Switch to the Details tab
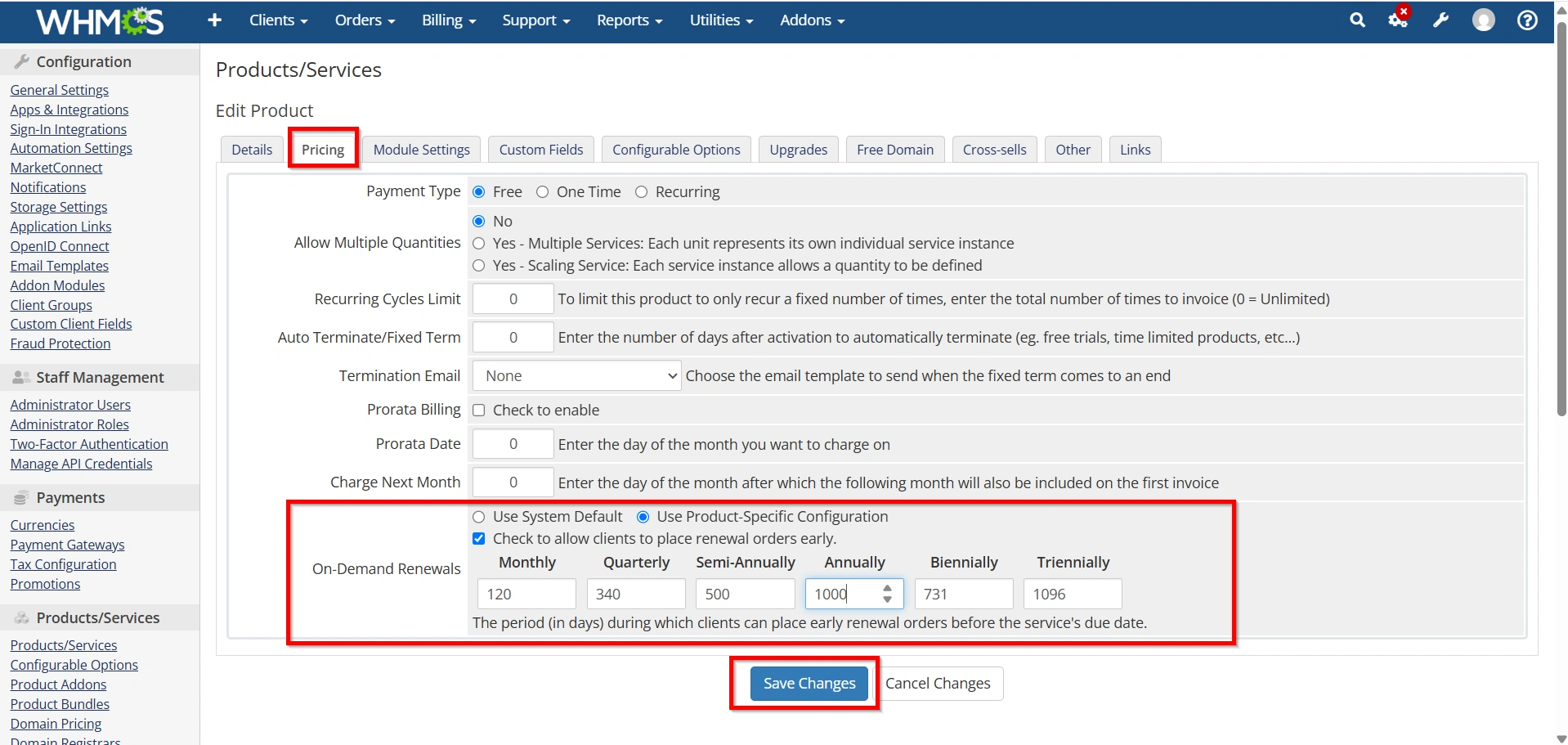 point(252,150)
